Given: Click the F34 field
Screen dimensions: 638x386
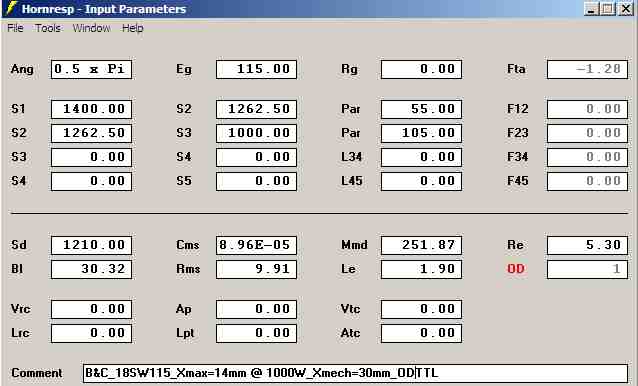Looking at the screenshot, I should 588,157.
